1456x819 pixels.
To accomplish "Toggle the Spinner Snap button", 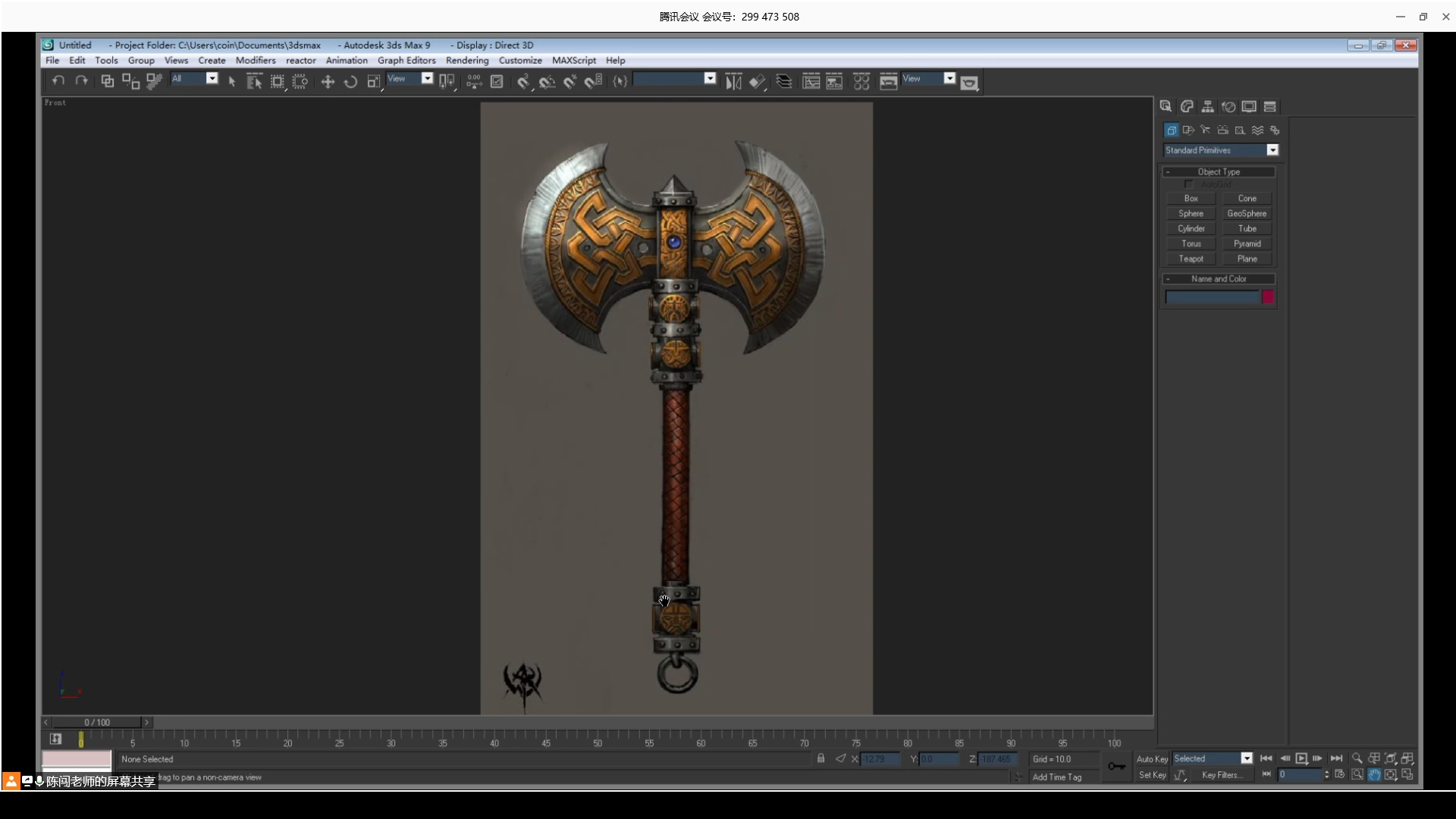I will (x=593, y=81).
